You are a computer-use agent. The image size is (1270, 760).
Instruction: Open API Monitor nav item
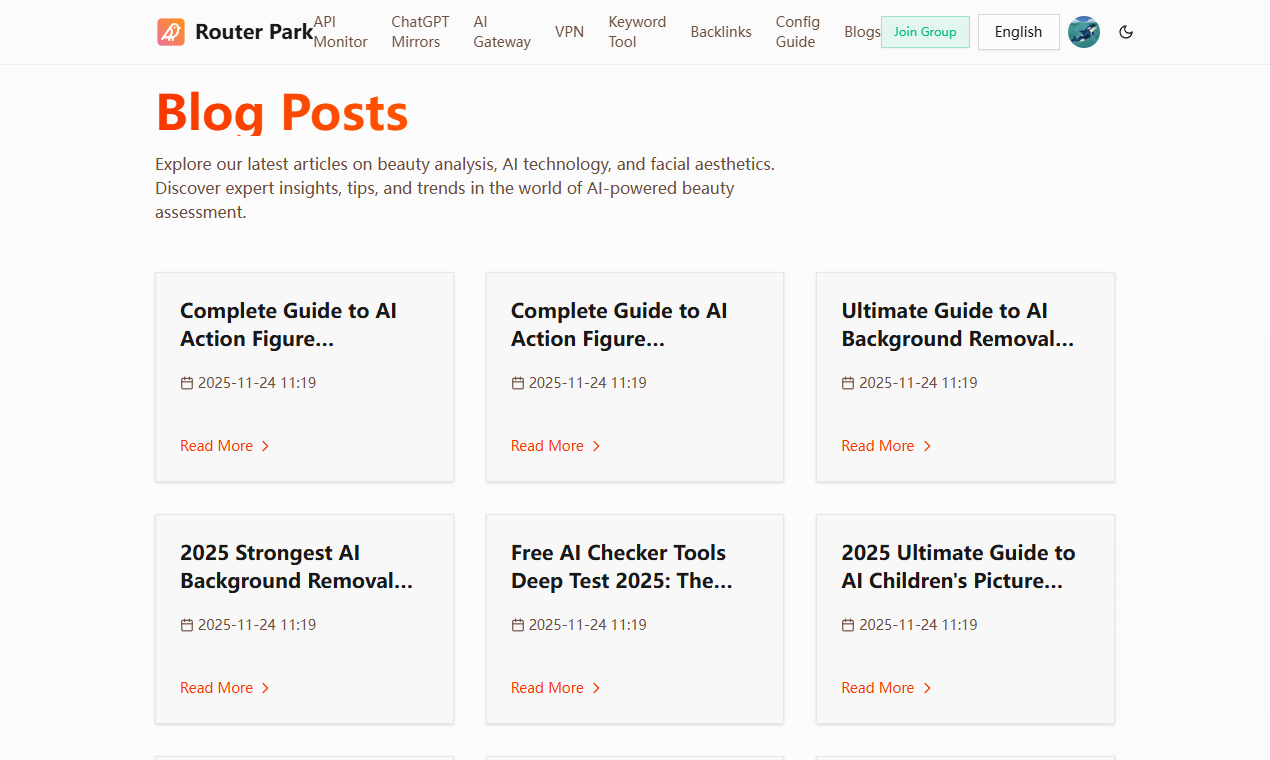pos(340,32)
